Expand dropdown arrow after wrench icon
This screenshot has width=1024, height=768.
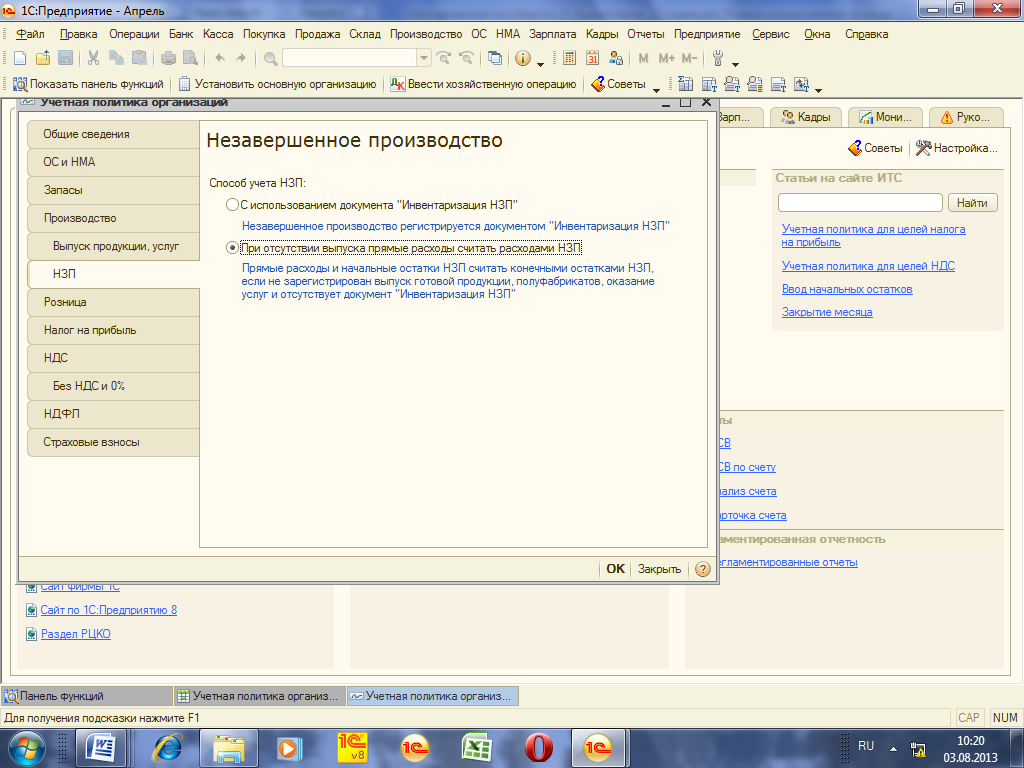735,63
